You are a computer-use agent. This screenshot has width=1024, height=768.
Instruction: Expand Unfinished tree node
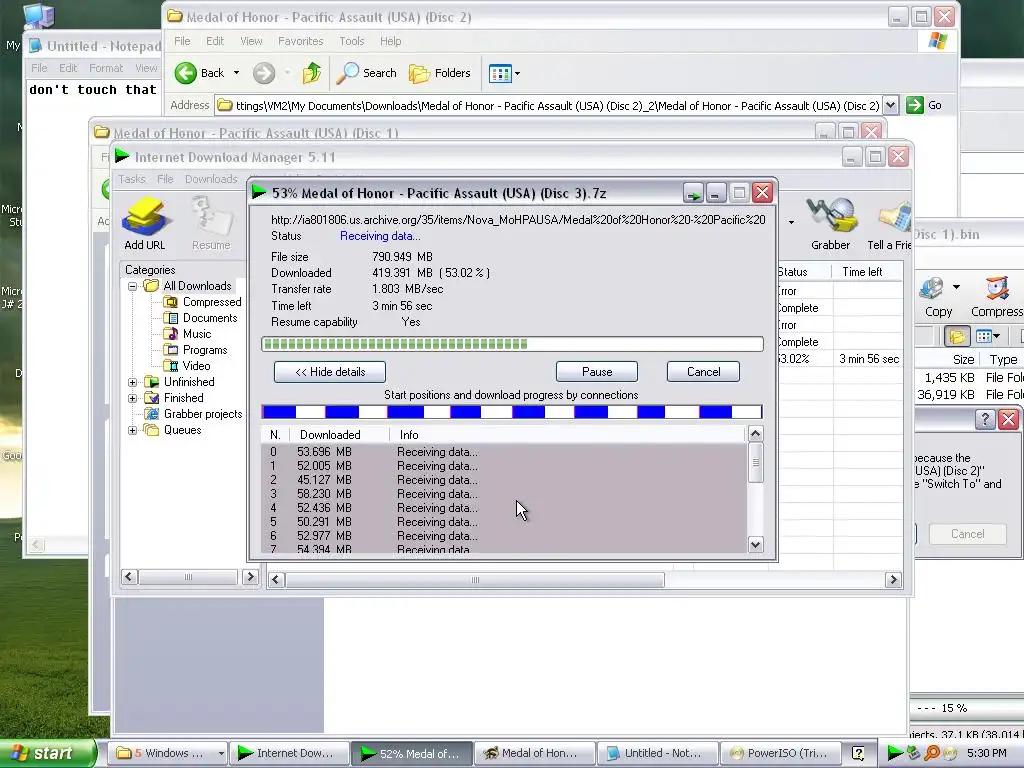tap(133, 382)
